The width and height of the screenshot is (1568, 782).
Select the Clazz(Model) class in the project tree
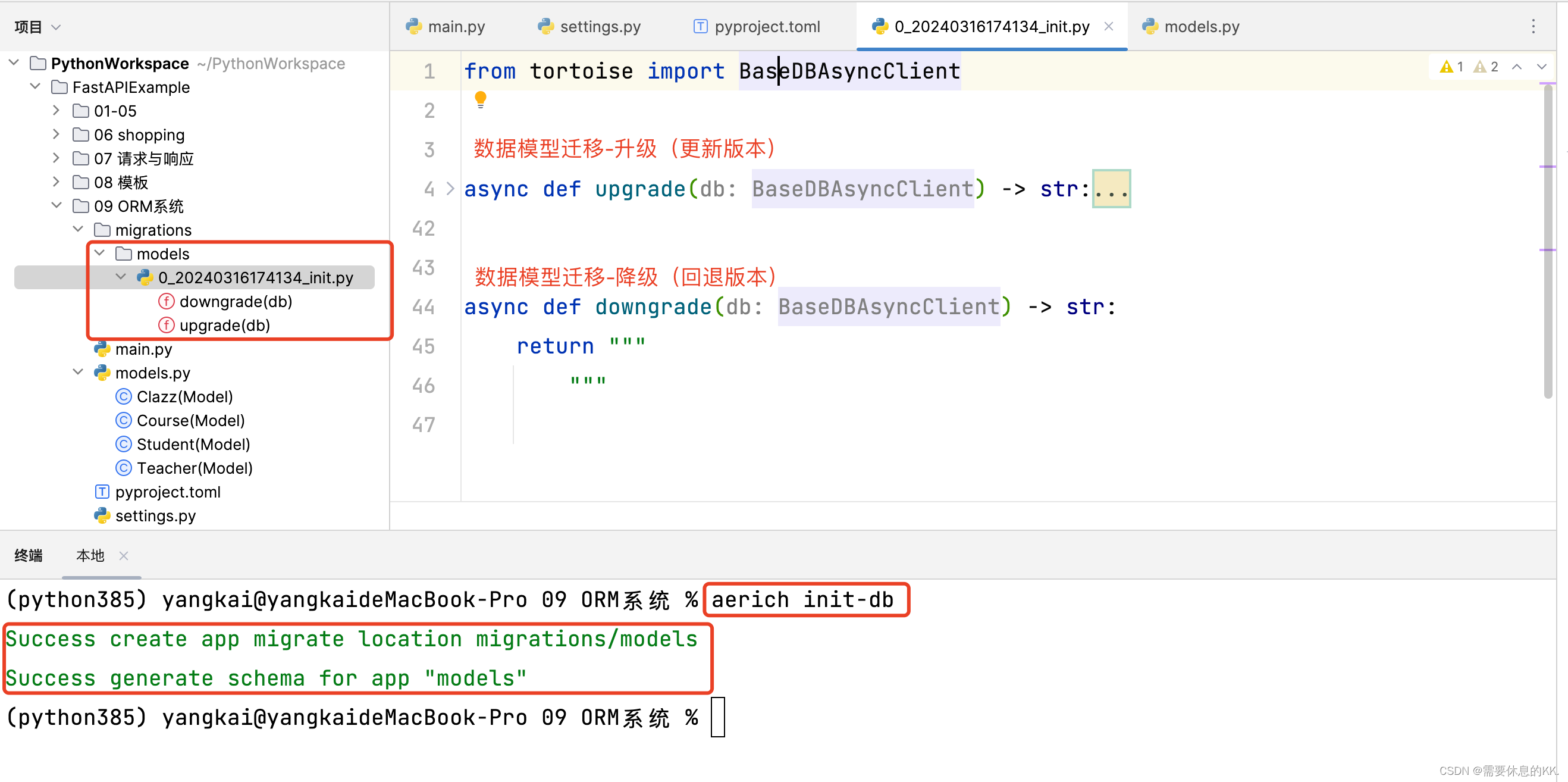(x=184, y=396)
